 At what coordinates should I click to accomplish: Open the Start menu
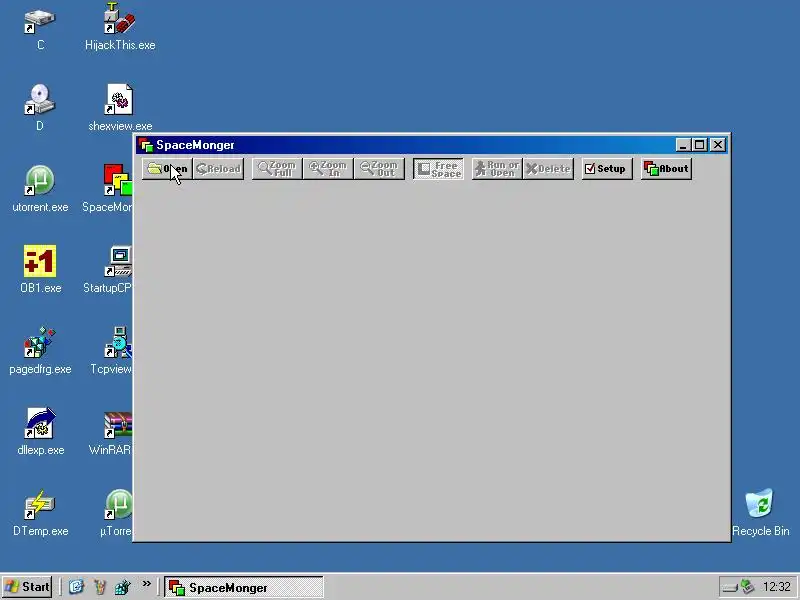[x=28, y=587]
